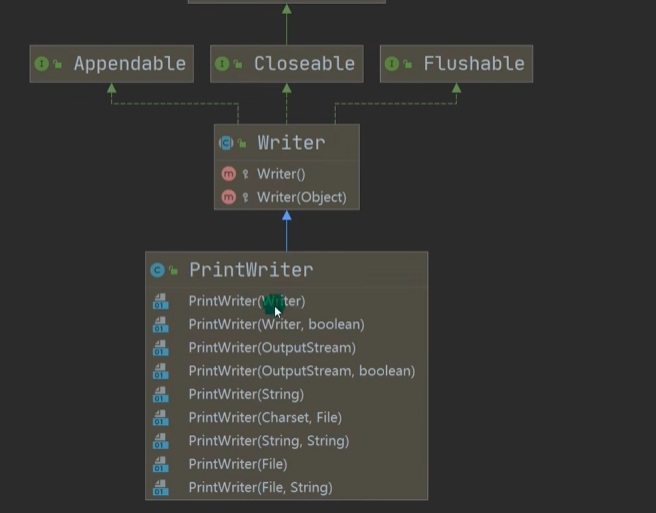Viewport: 656px width, 513px height.
Task: Select the Appendable interface node
Action: coord(112,64)
